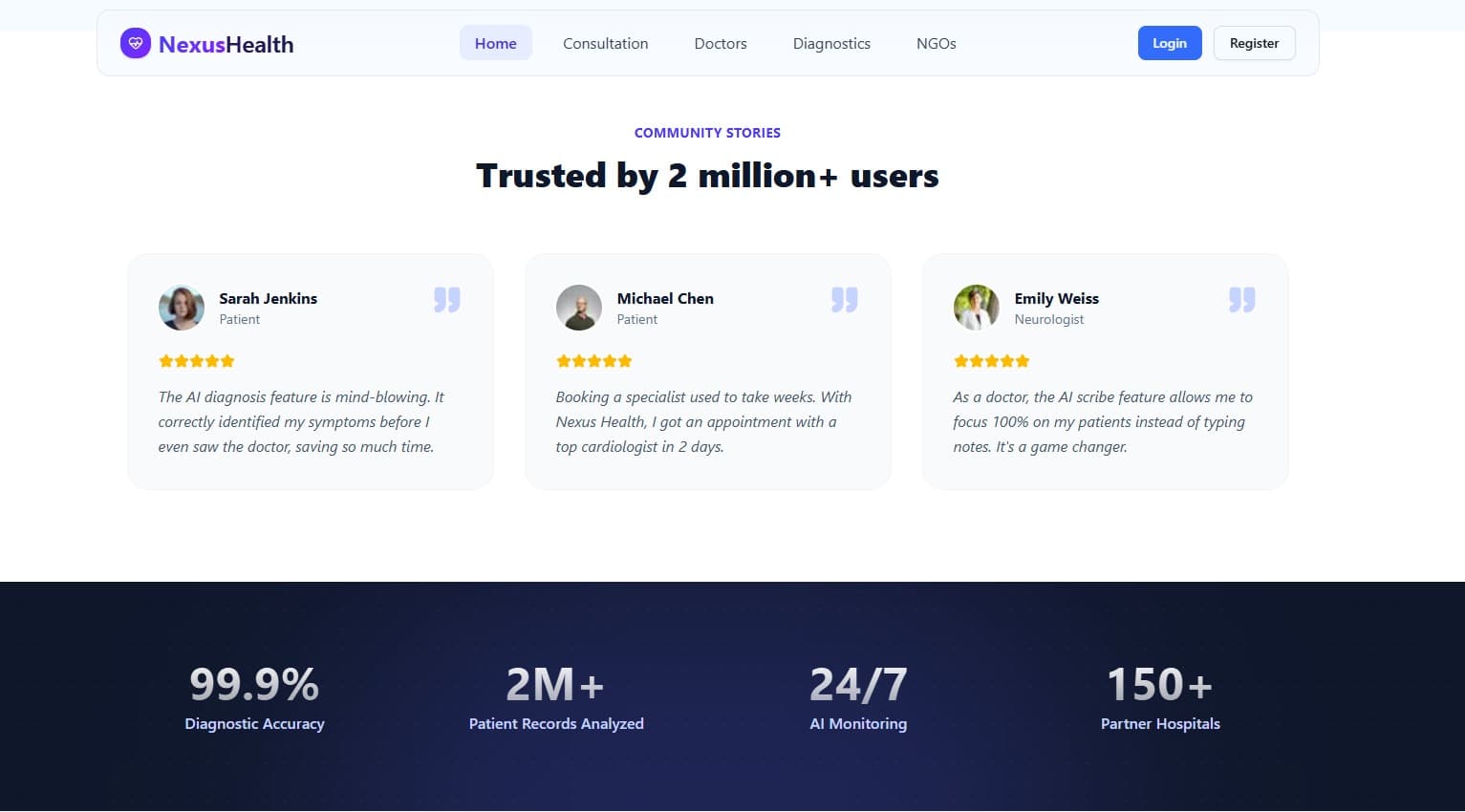The width and height of the screenshot is (1465, 812).
Task: Open the Consultation page
Action: [605, 43]
